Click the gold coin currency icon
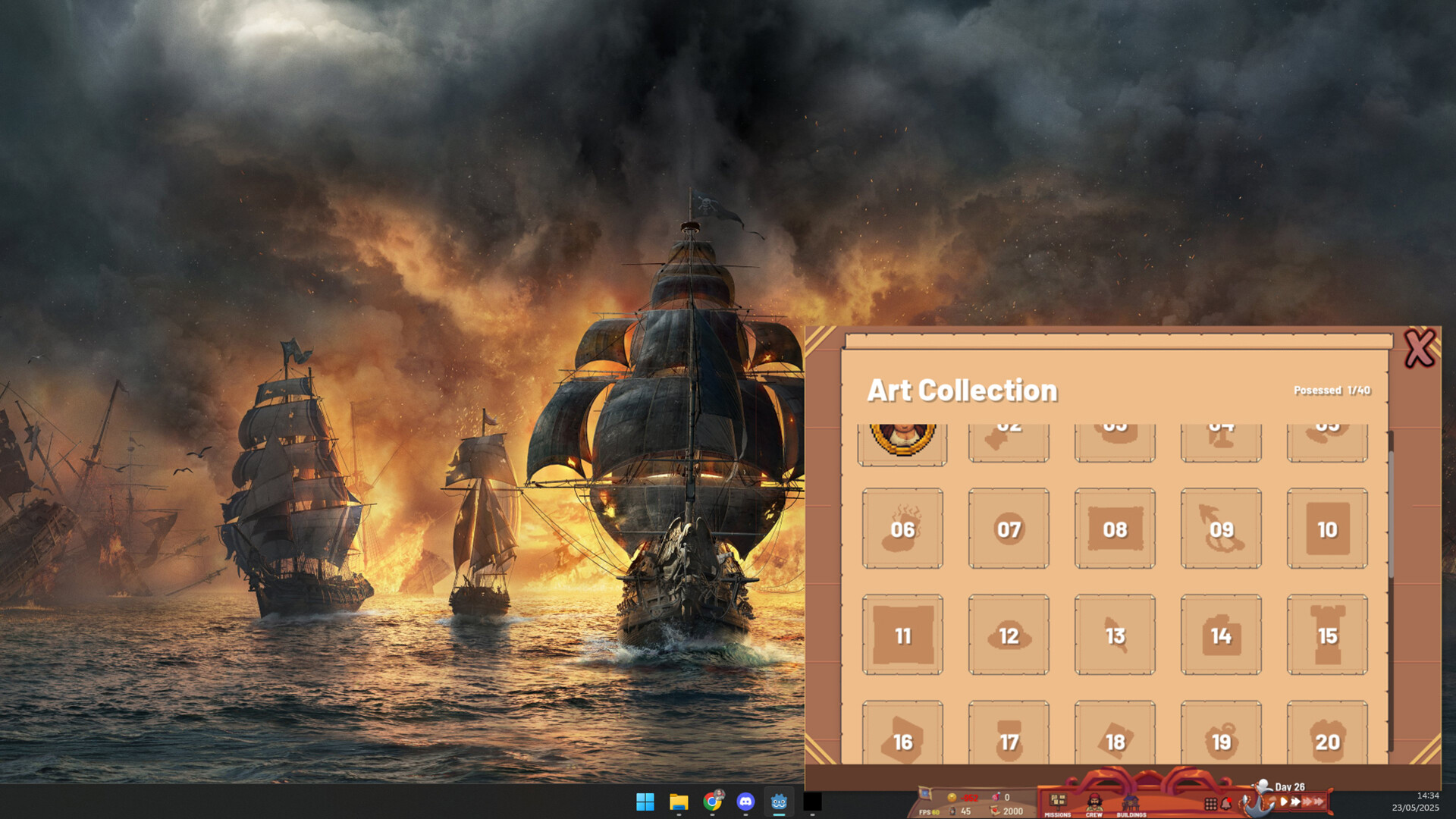This screenshot has width=1456, height=819. click(x=951, y=798)
